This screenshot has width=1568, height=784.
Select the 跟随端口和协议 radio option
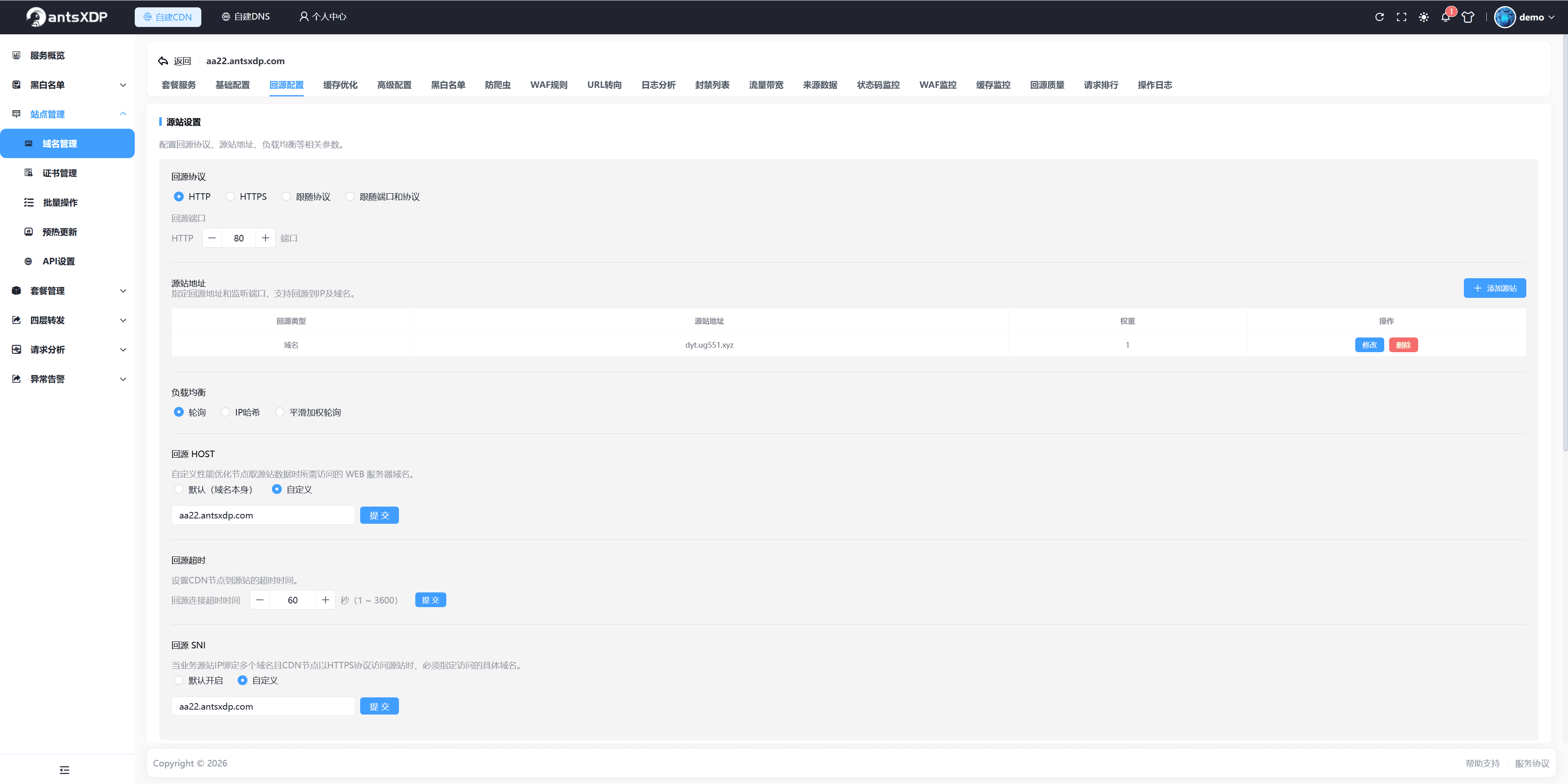click(x=350, y=197)
